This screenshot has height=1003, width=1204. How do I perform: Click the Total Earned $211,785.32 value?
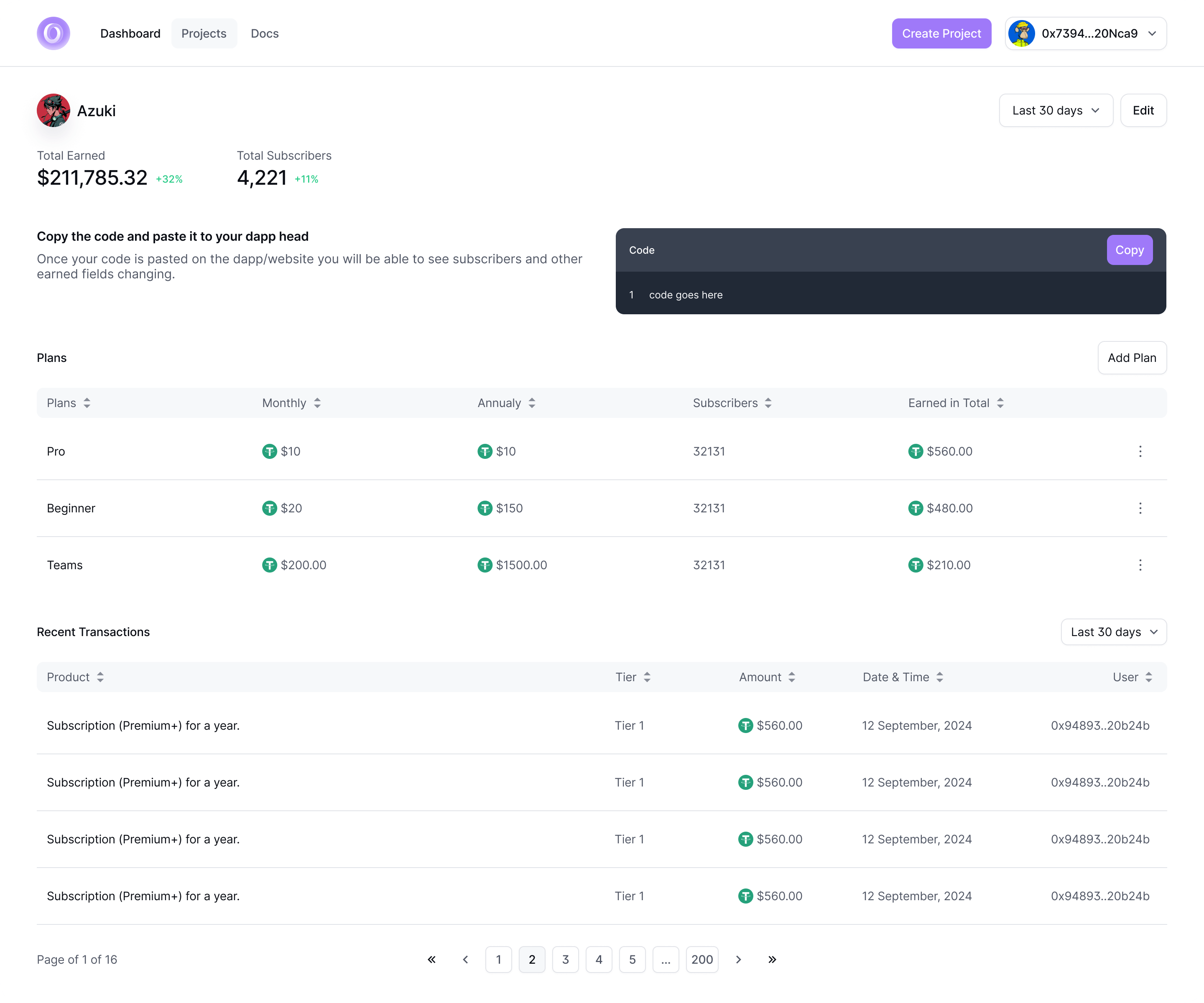point(92,178)
